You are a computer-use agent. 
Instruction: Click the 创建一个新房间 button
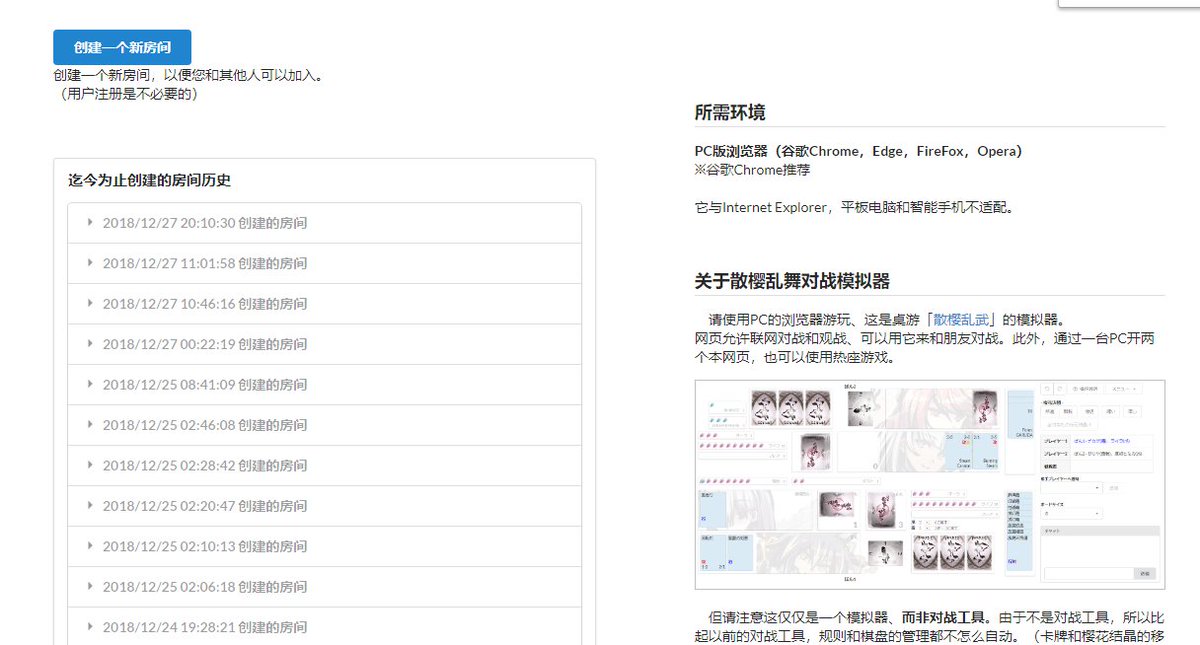122,47
